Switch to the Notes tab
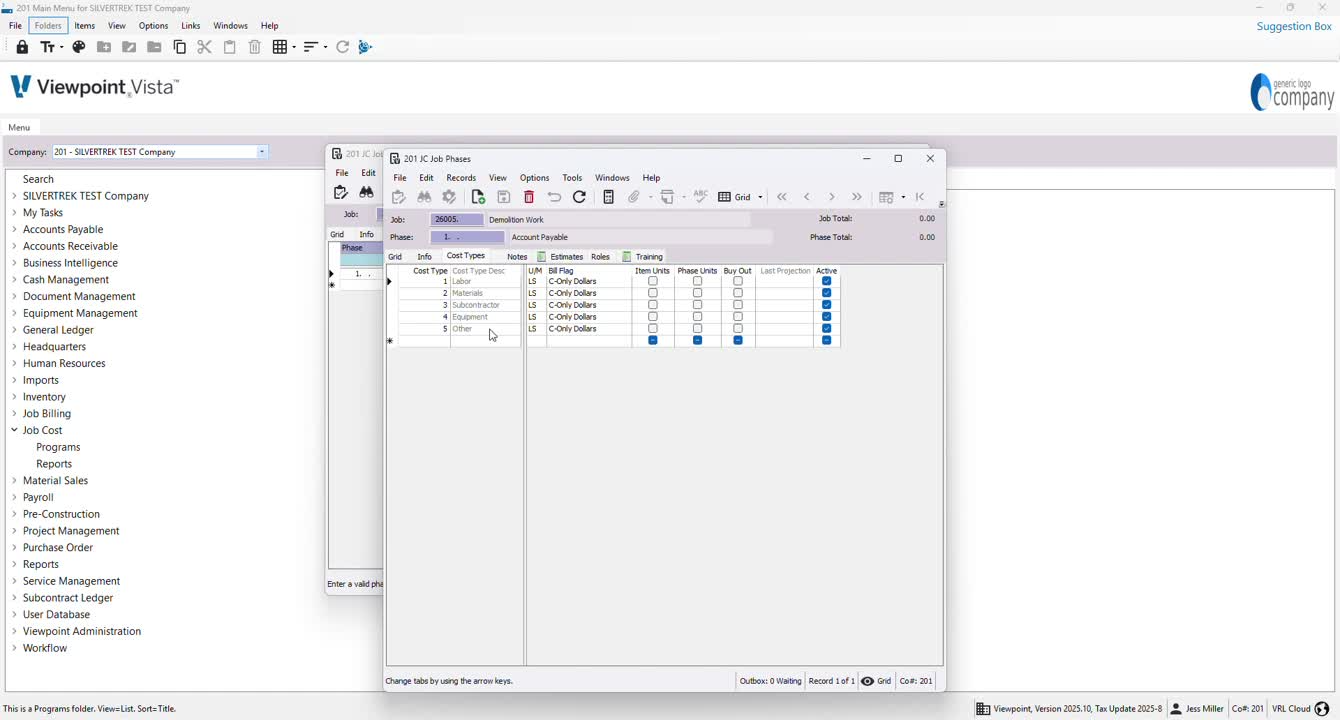This screenshot has width=1340, height=720. pos(517,257)
